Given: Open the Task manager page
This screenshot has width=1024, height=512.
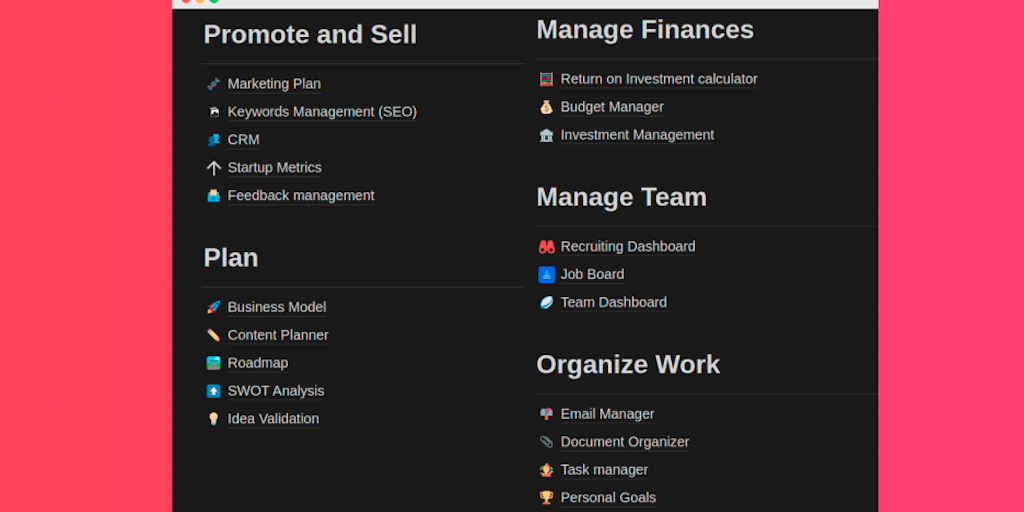Looking at the screenshot, I should click(604, 470).
